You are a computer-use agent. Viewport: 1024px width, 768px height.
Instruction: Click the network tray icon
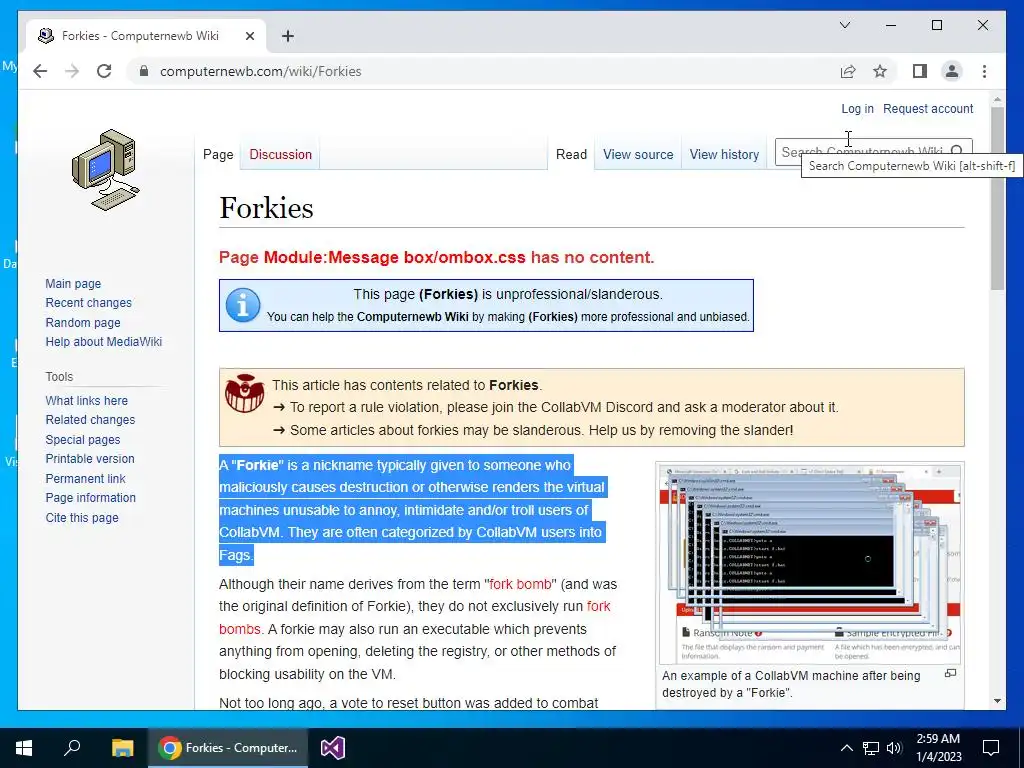click(x=871, y=748)
